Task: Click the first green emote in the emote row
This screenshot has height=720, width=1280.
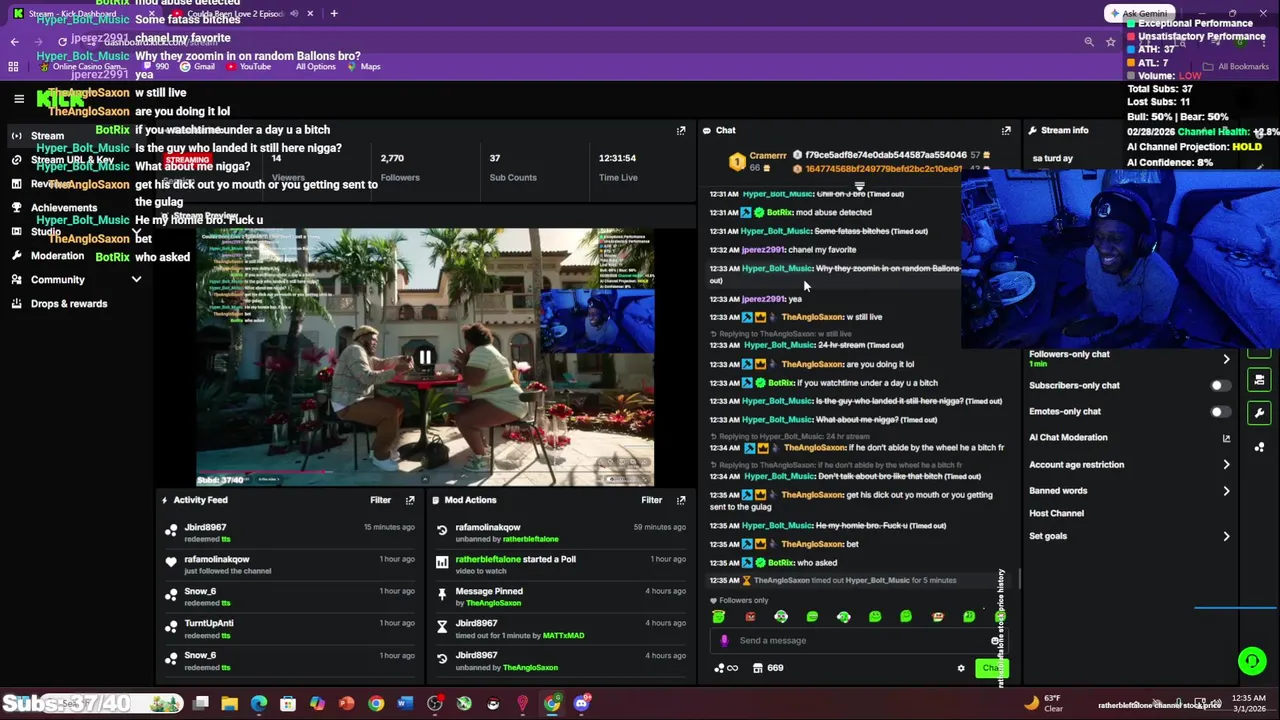Action: click(718, 617)
